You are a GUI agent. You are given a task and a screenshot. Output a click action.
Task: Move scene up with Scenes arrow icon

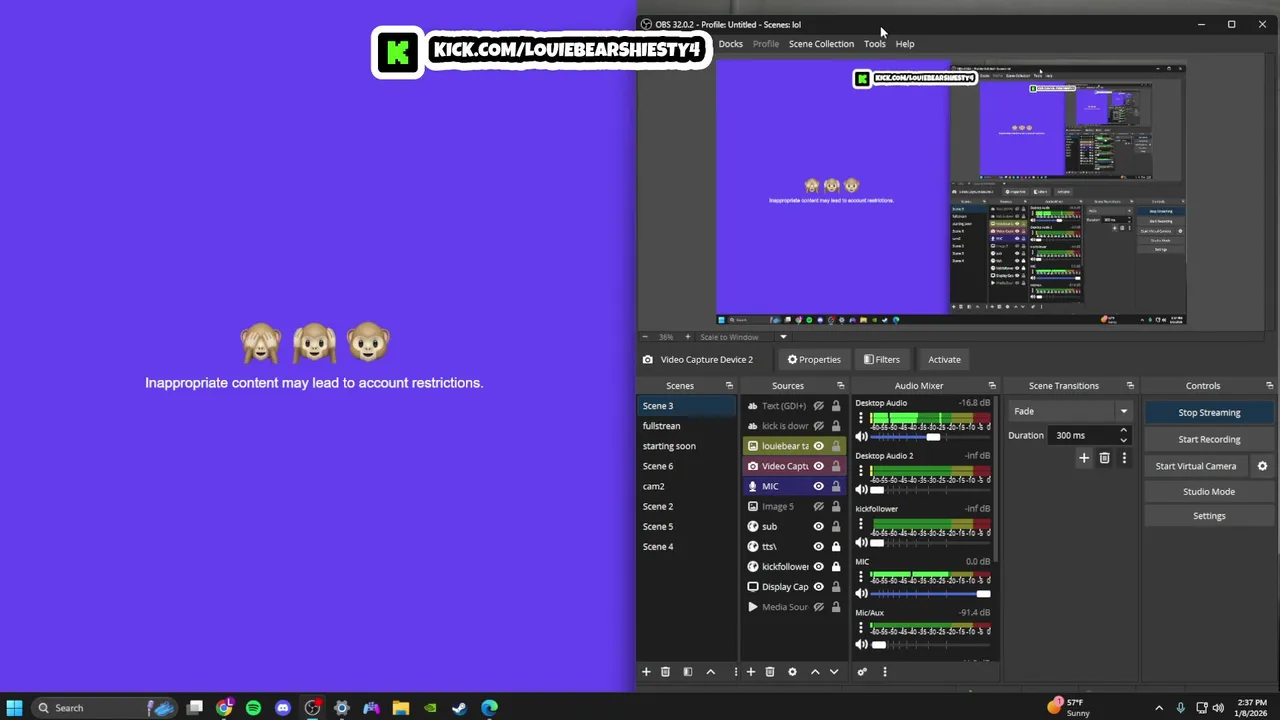point(711,672)
